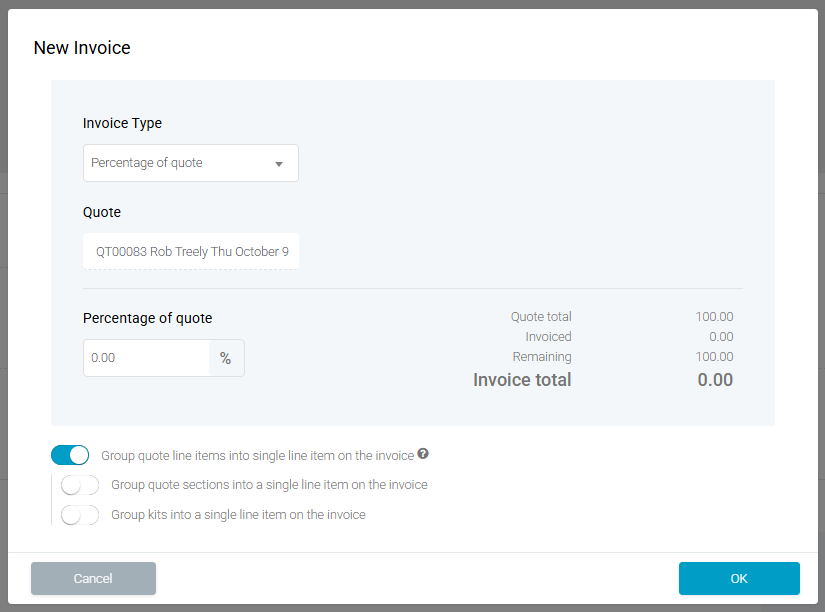Focus the percentage of quote input field
Screen dimensions: 825x612
[x=146, y=358]
